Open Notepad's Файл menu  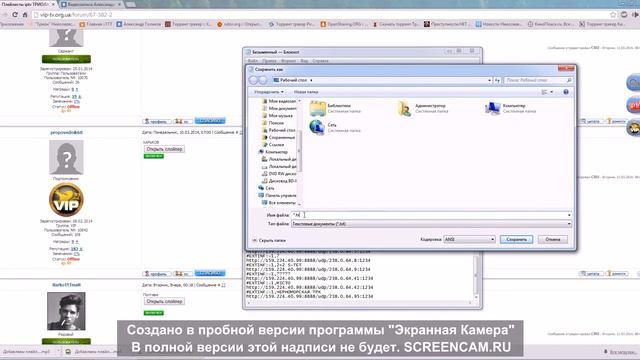click(253, 61)
